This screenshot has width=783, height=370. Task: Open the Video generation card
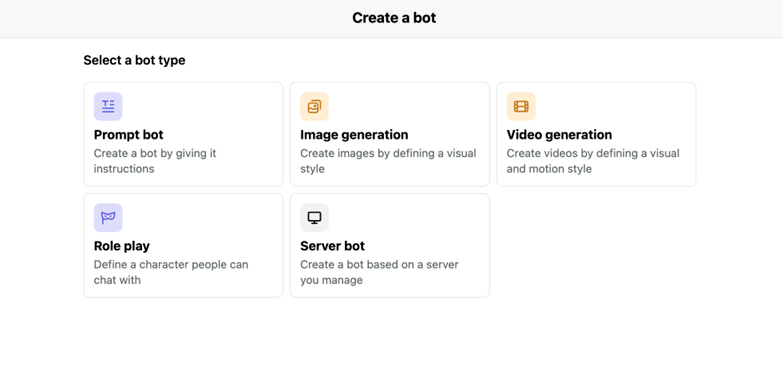click(x=596, y=134)
